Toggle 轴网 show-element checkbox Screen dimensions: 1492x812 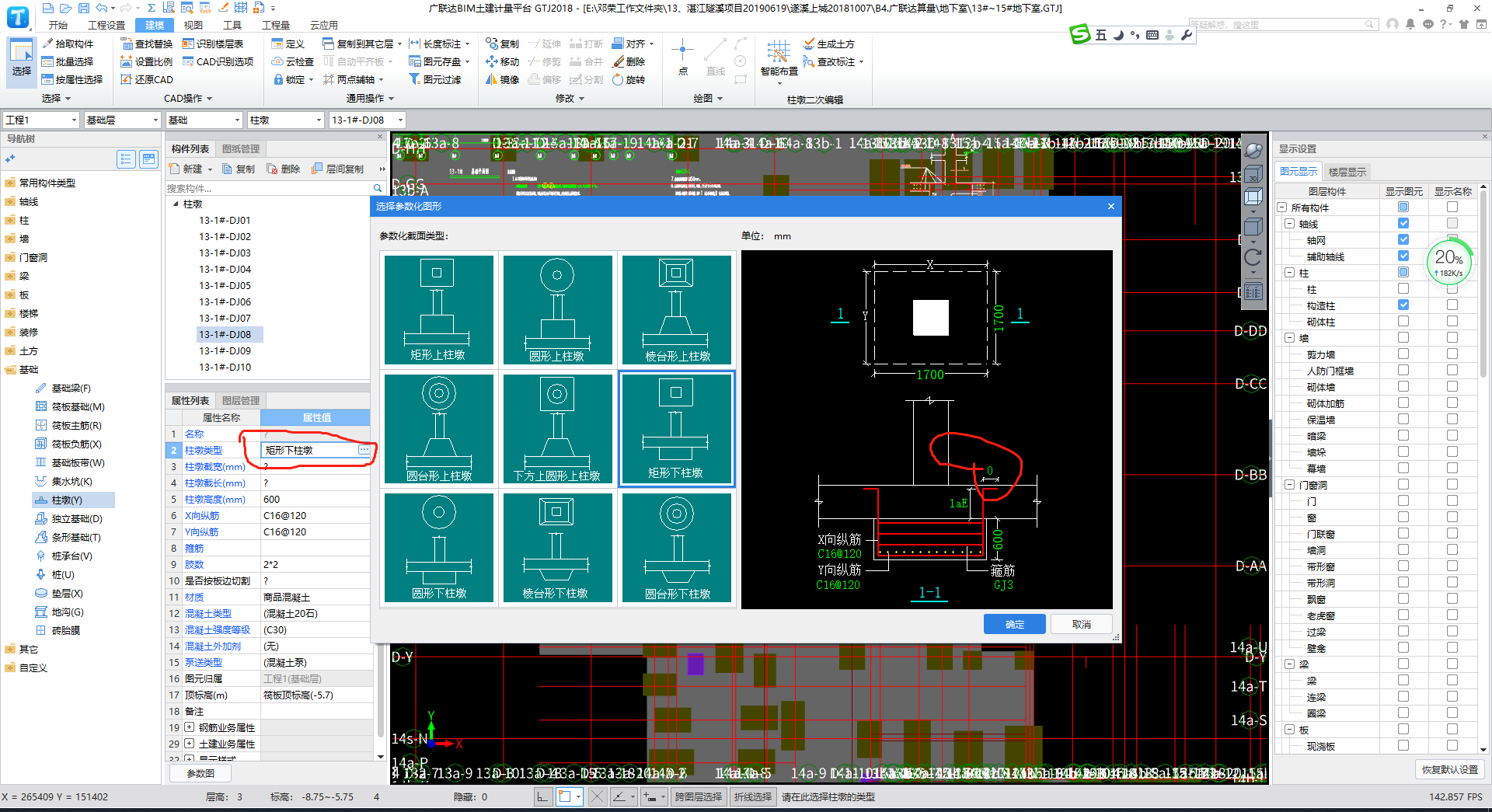click(x=1403, y=239)
